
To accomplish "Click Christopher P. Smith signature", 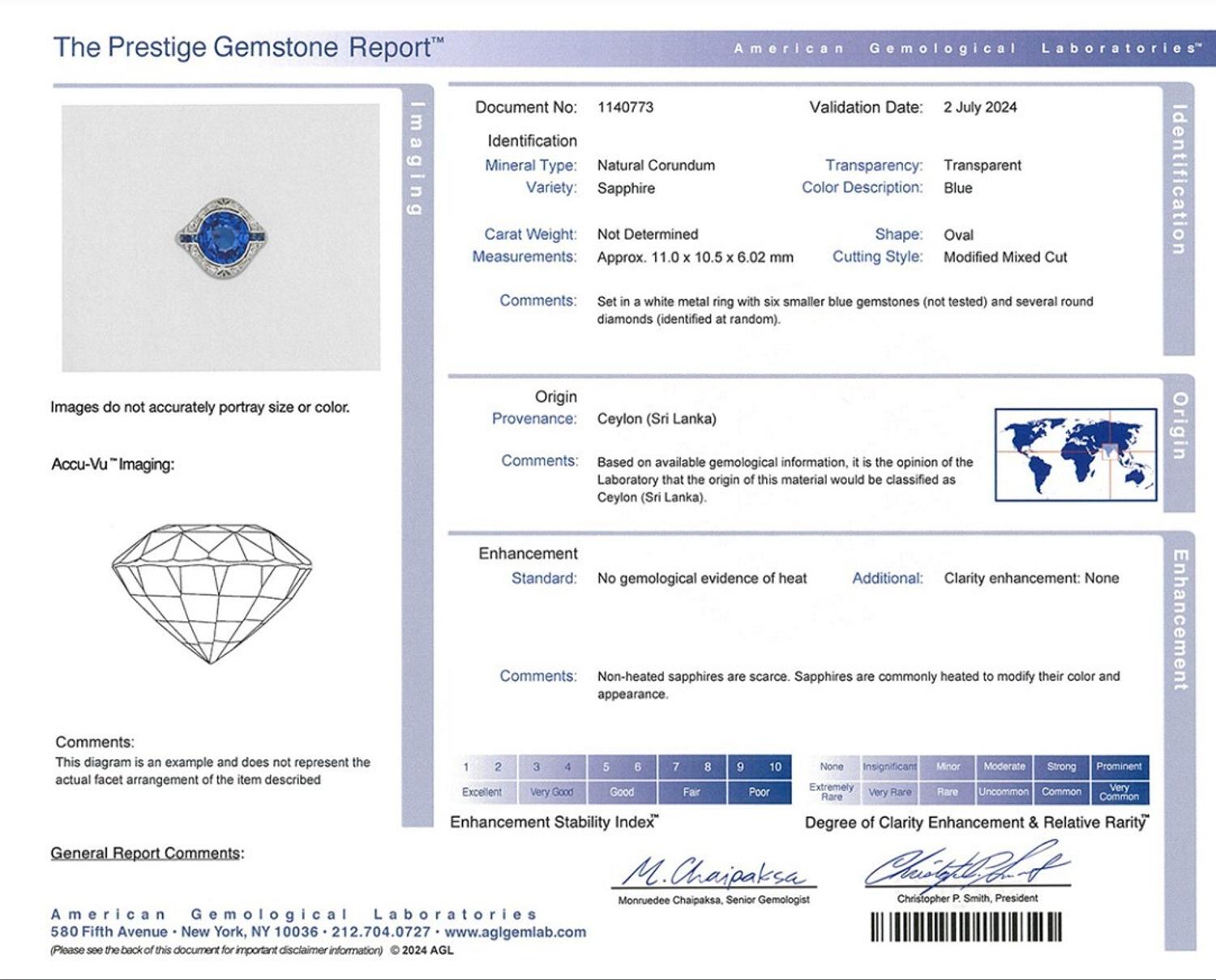I will [966, 867].
